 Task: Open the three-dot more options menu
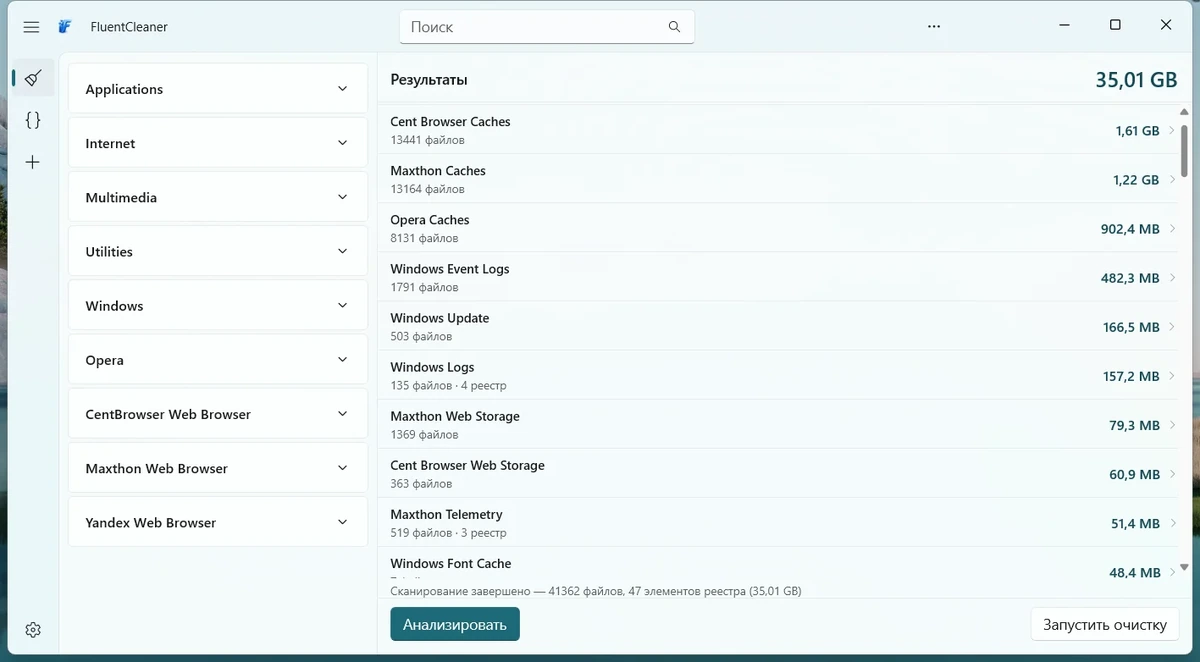pyautogui.click(x=934, y=27)
